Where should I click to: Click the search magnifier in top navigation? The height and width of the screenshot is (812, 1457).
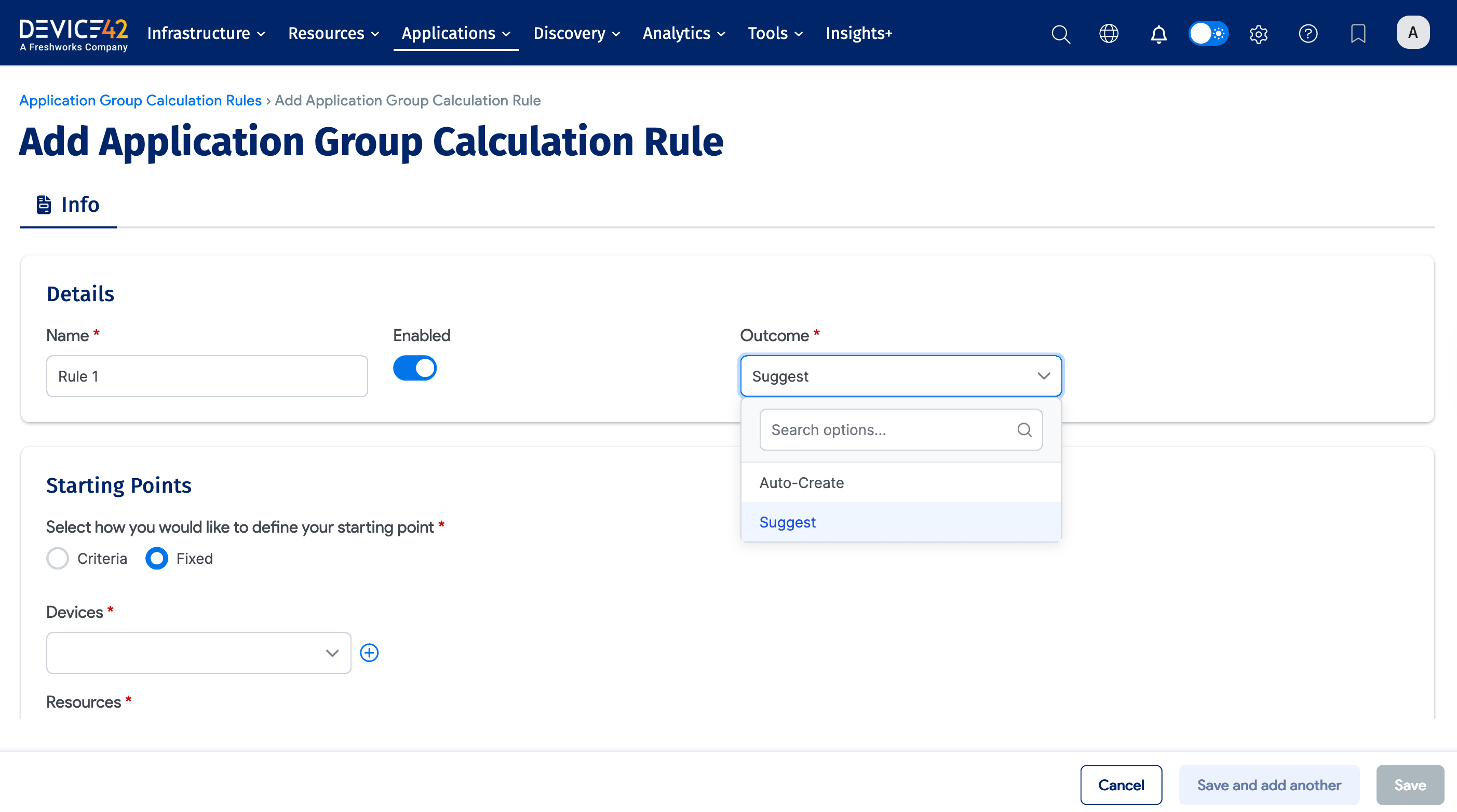1060,34
